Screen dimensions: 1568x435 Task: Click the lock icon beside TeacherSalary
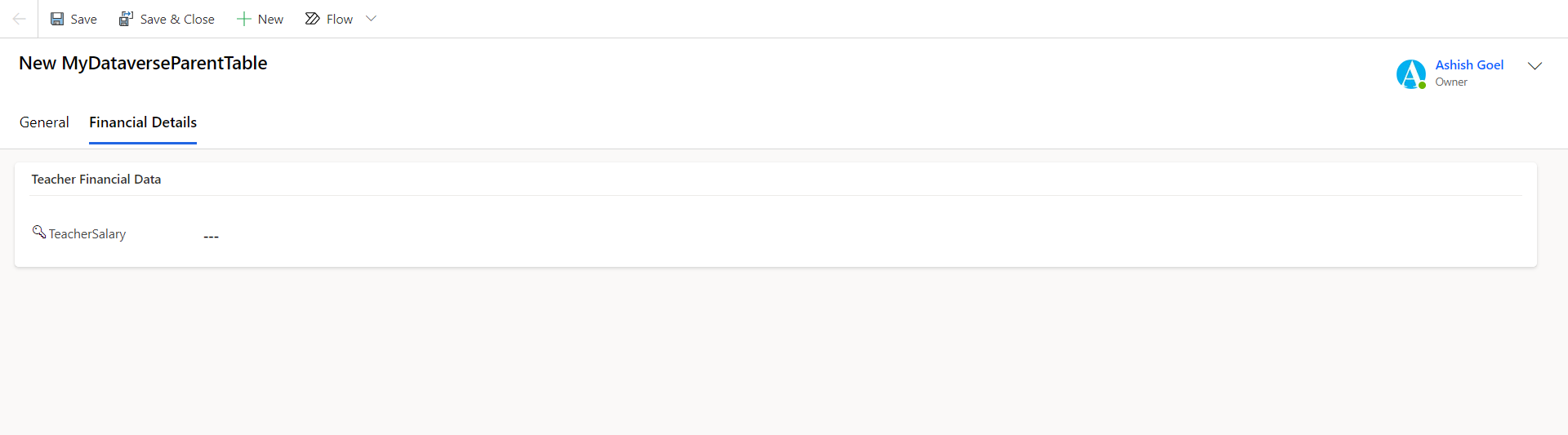[x=38, y=232]
